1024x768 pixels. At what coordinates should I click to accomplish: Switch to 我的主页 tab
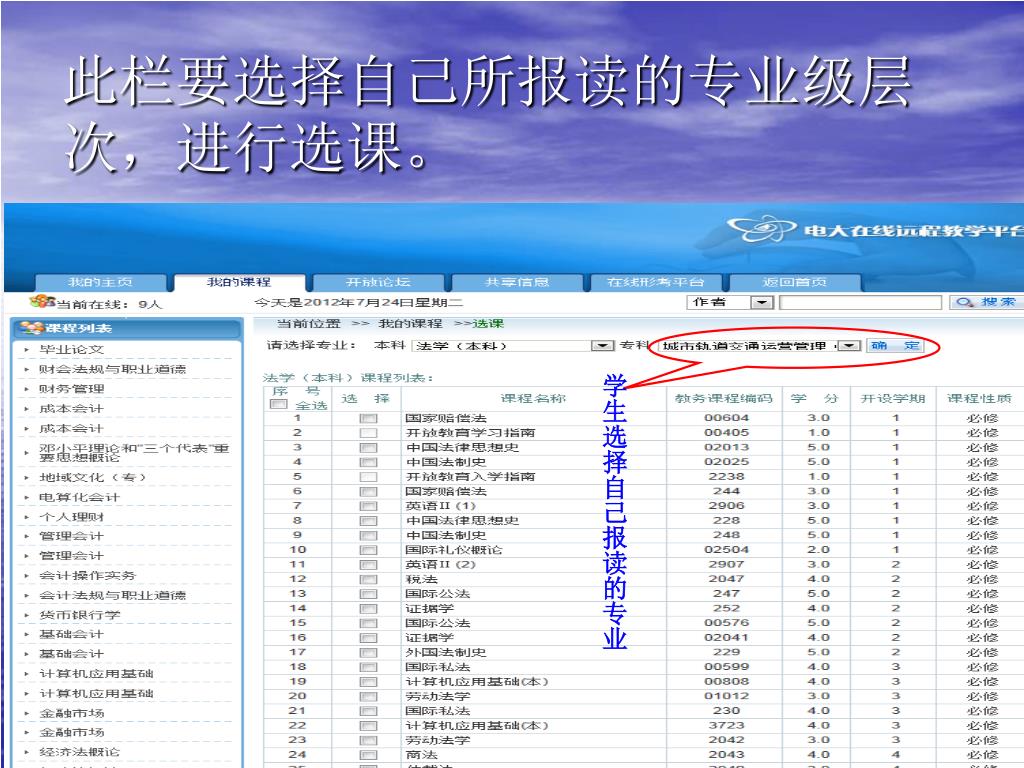click(101, 282)
